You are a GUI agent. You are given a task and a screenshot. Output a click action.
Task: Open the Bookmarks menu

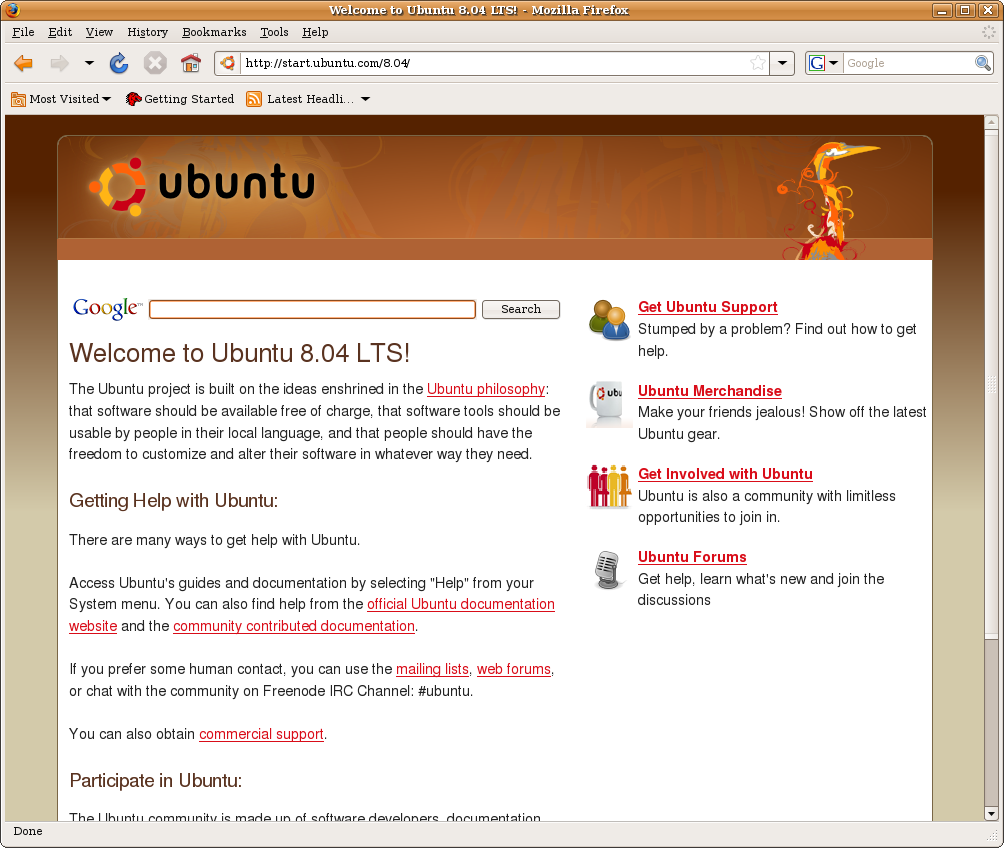214,32
